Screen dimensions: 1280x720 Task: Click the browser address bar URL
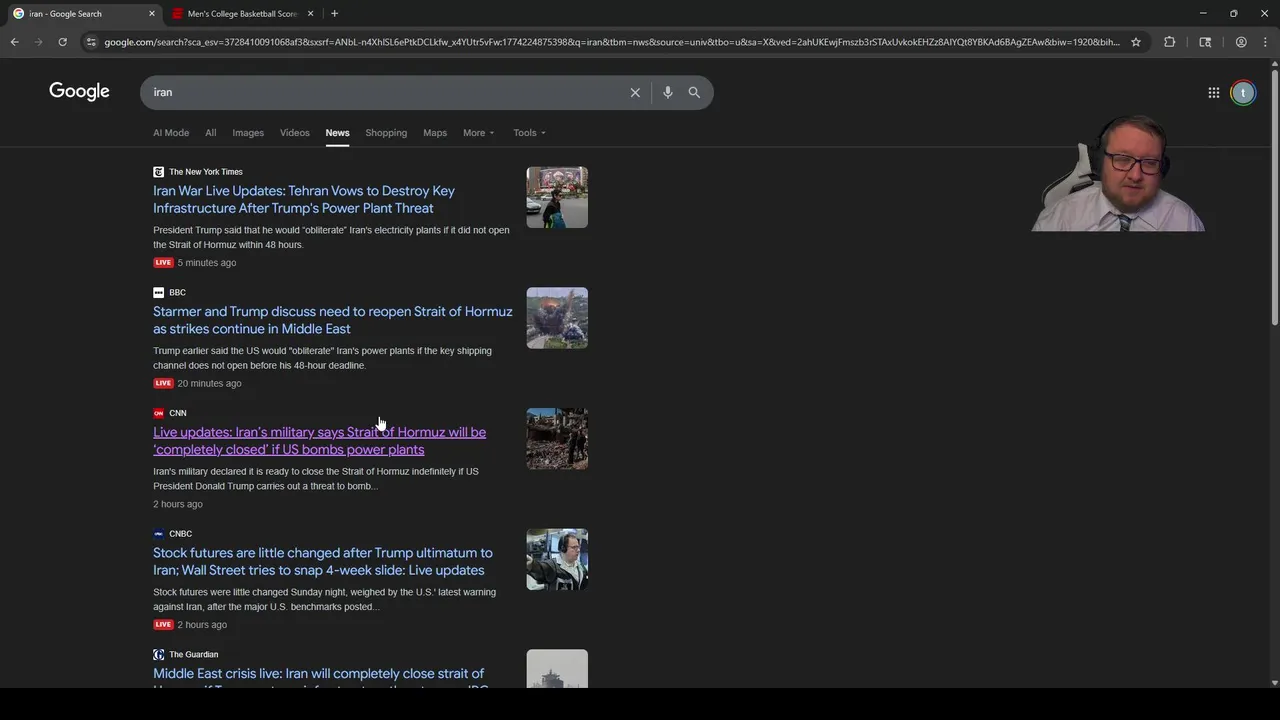tap(611, 42)
